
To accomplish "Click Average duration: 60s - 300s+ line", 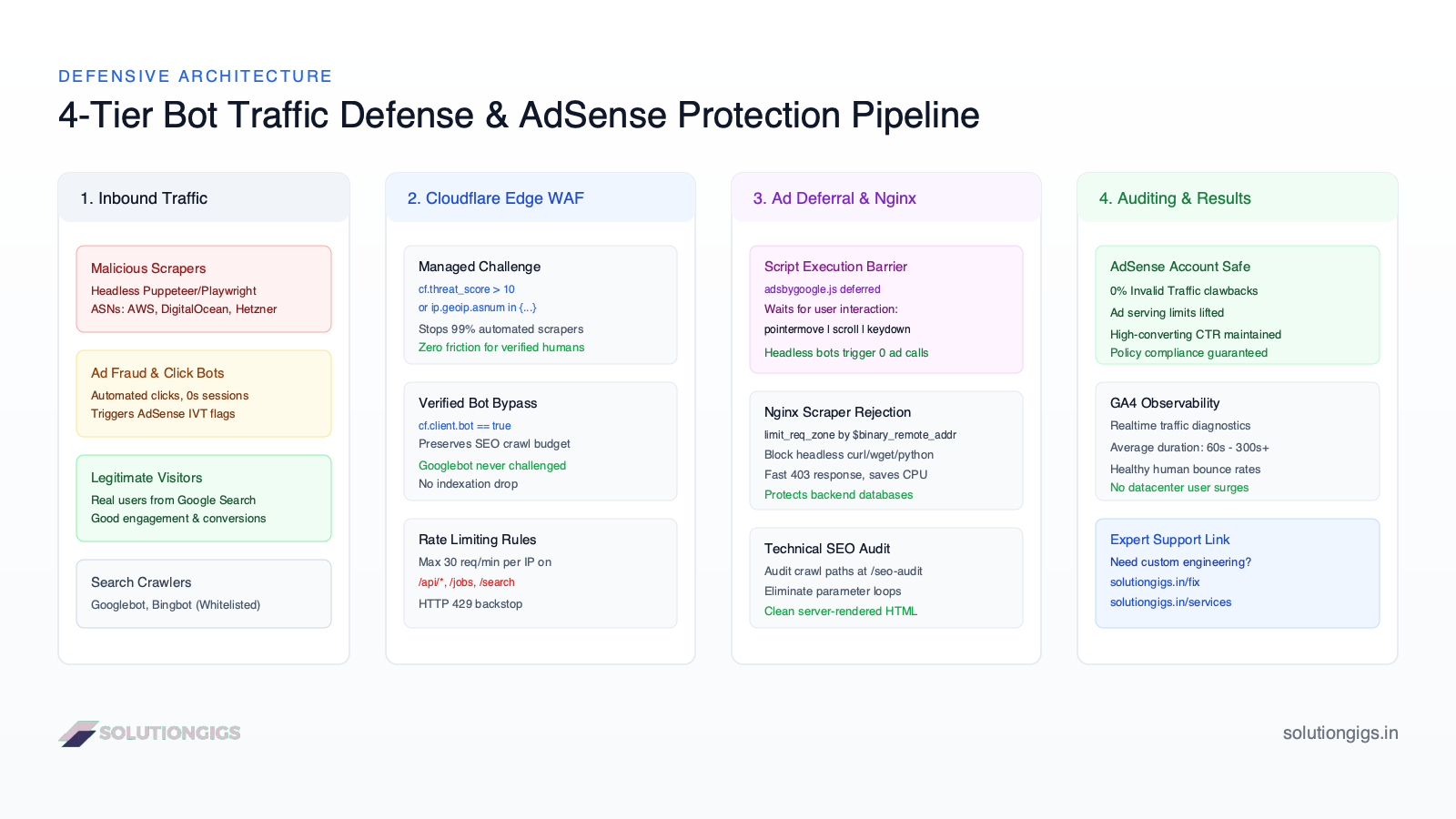I will [1189, 448].
